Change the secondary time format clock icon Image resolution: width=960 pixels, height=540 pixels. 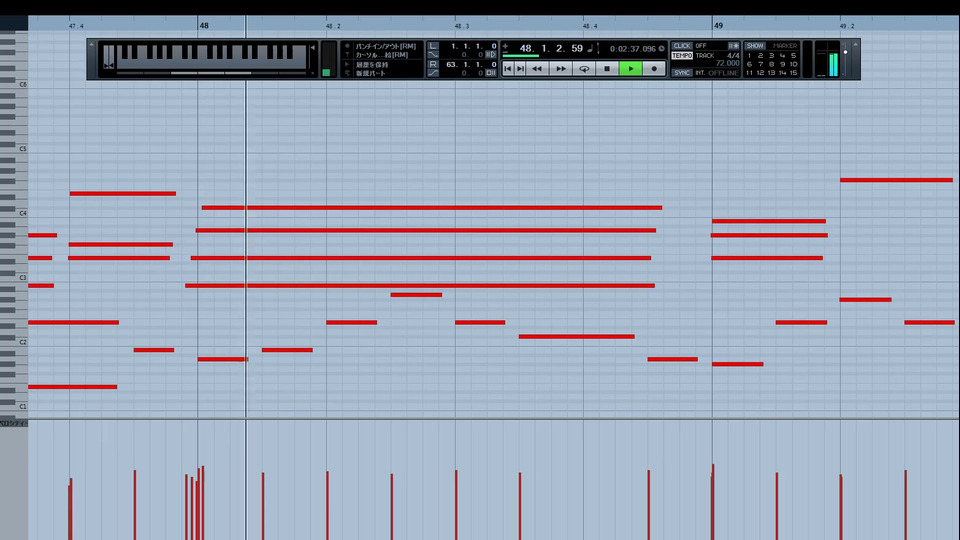[661, 49]
